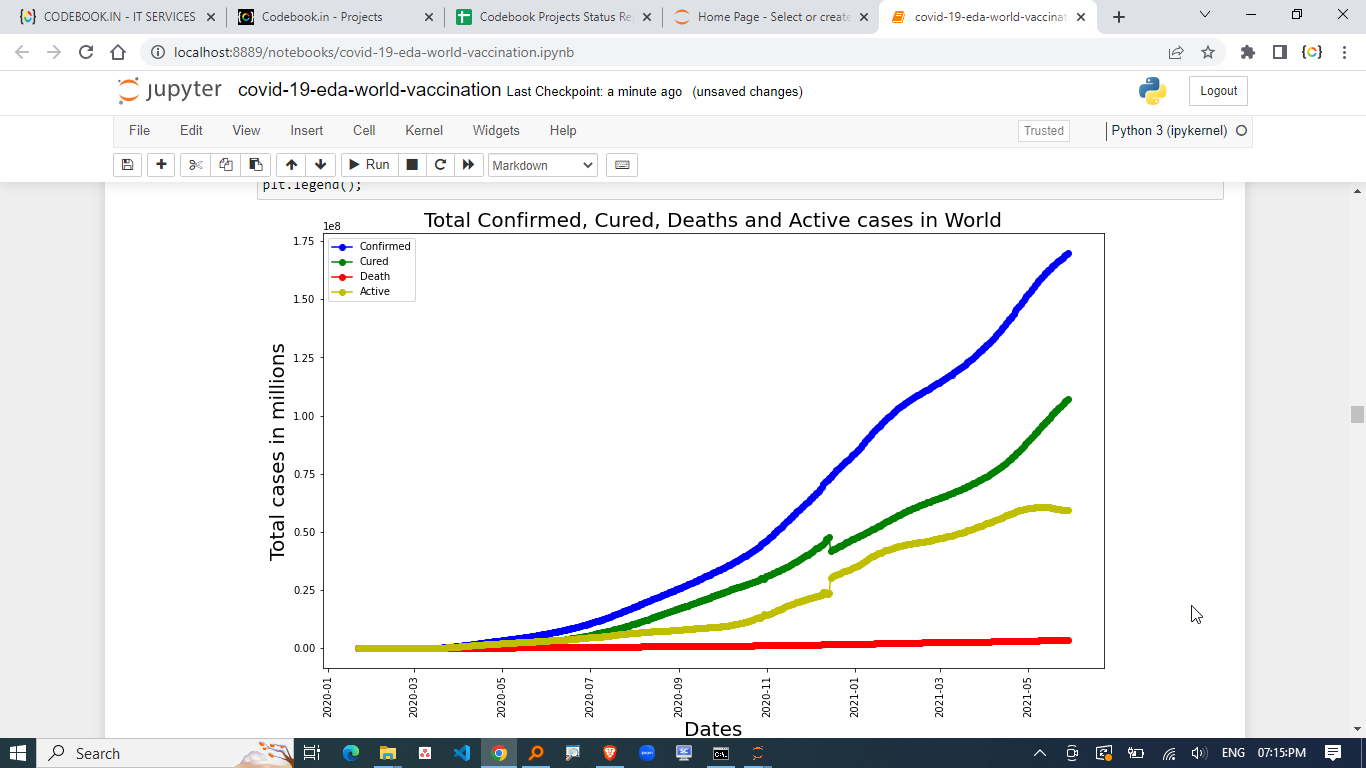Toggle the browser side panel
This screenshot has width=1366, height=768.
[1279, 52]
